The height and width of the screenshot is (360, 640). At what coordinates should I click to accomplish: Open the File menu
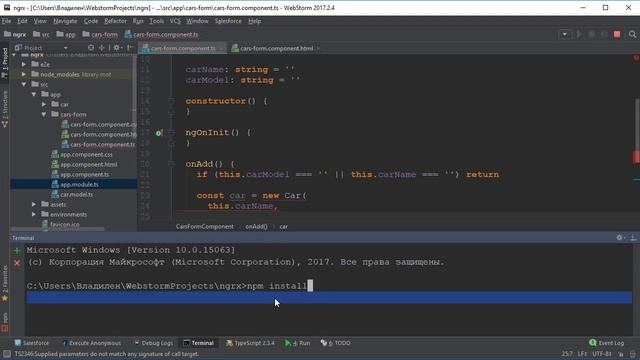(x=7, y=21)
